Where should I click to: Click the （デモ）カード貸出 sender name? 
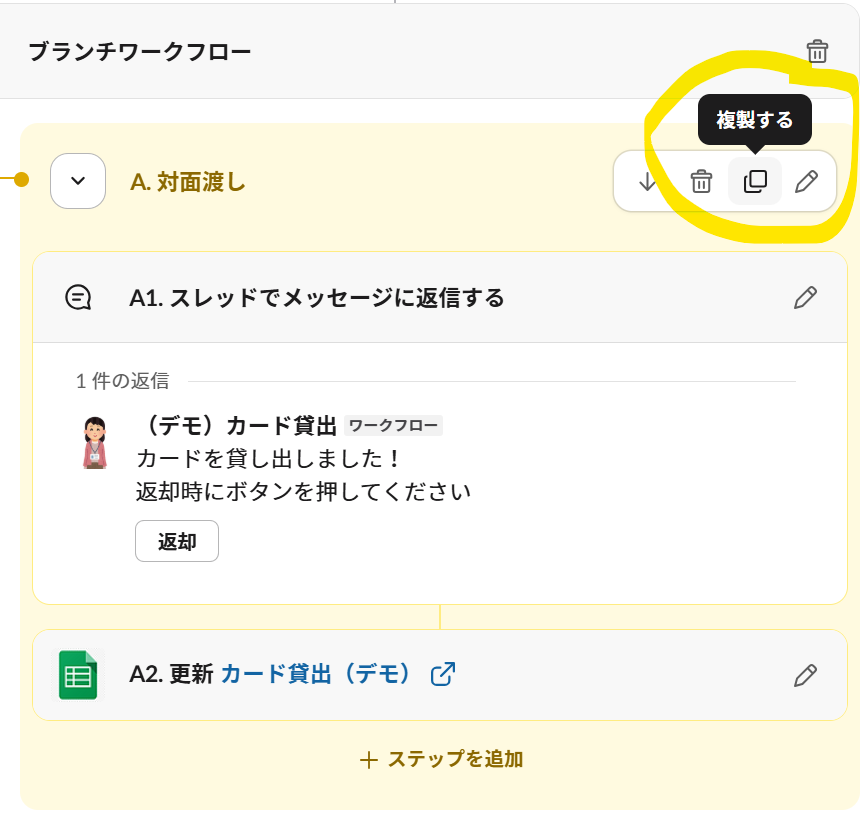click(238, 426)
